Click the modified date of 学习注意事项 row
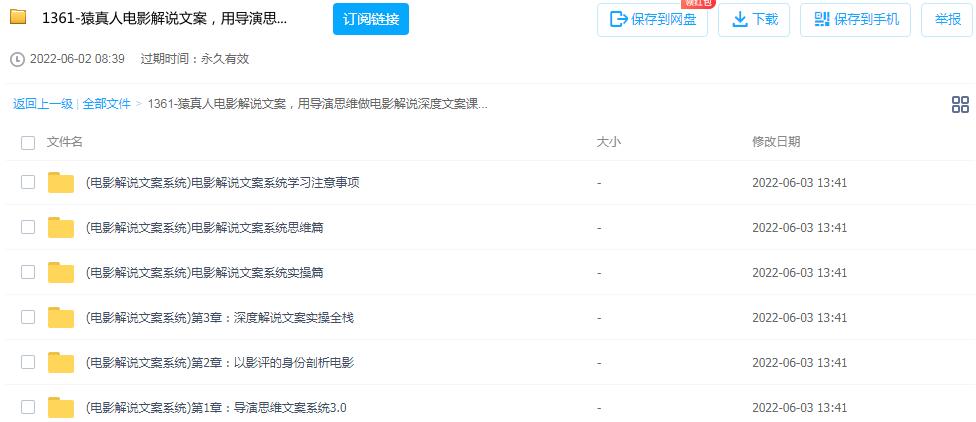 coord(799,183)
